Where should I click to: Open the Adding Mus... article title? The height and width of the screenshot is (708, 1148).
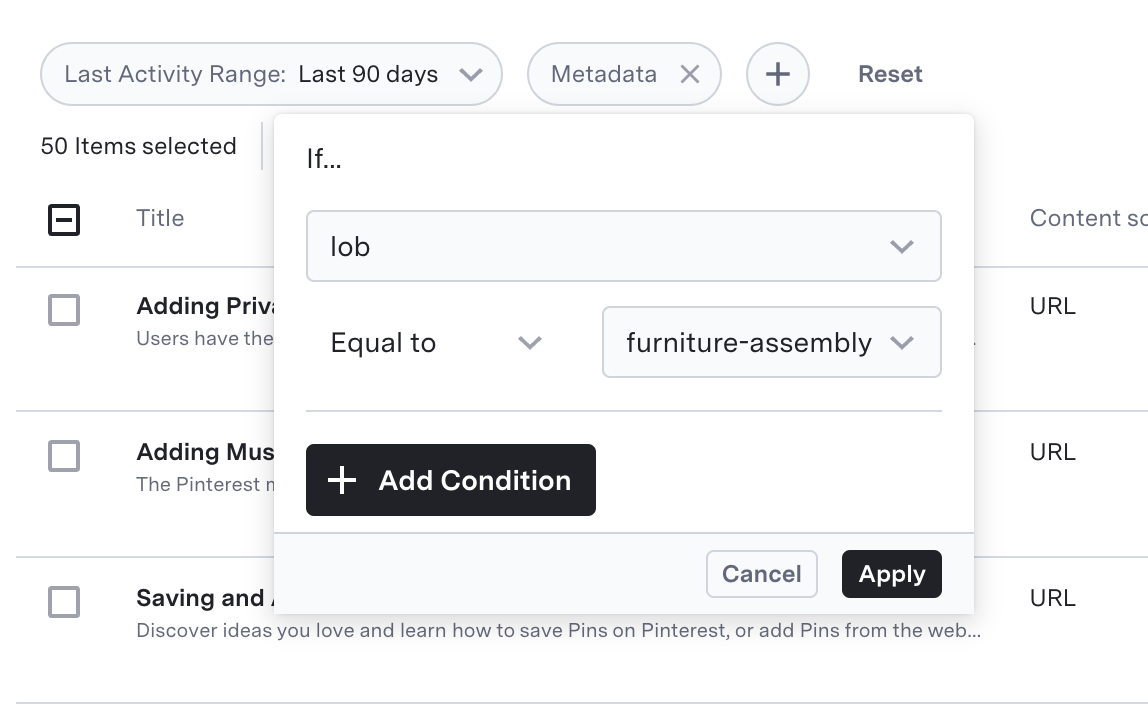coord(205,452)
